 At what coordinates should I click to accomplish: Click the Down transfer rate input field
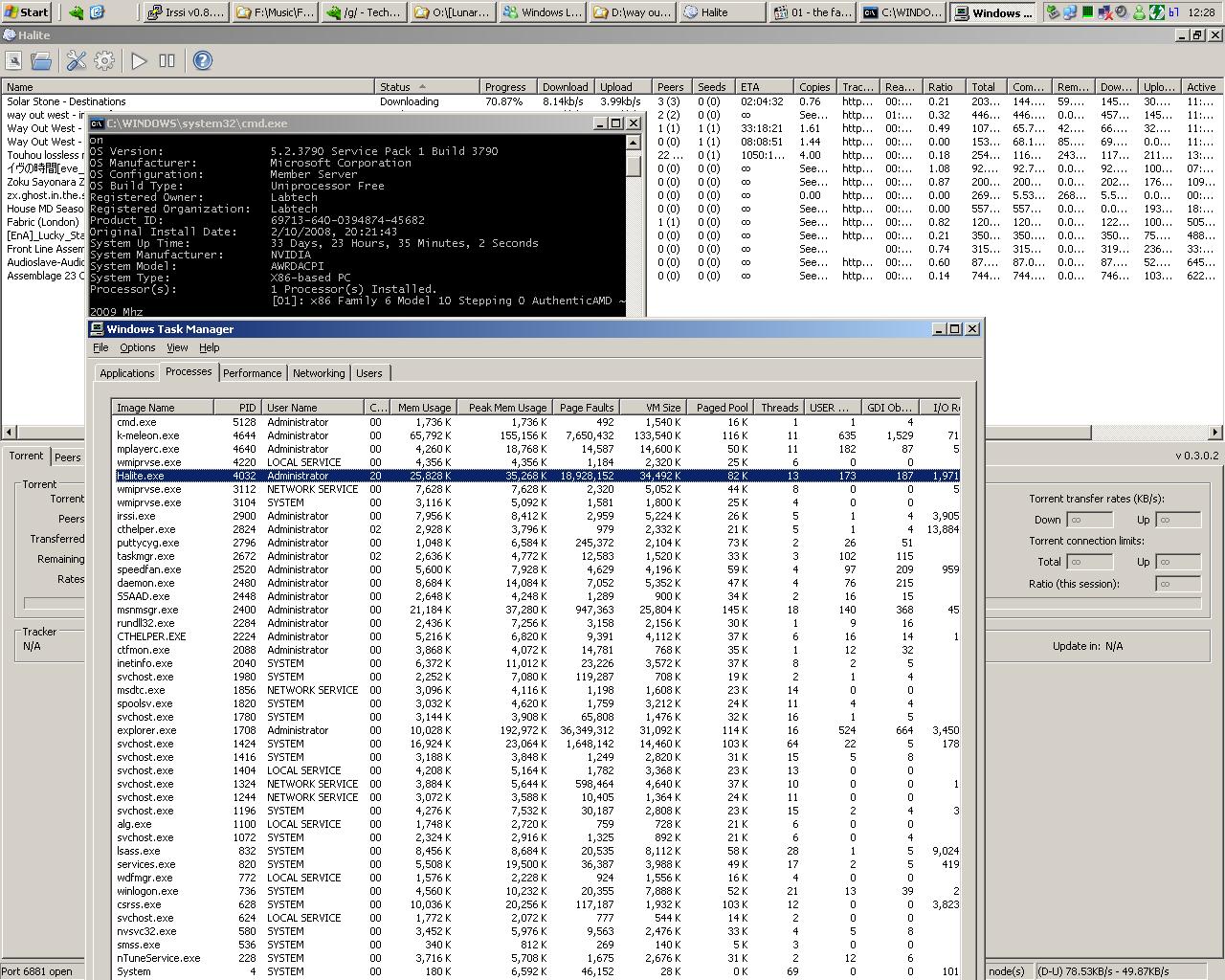[x=1088, y=520]
